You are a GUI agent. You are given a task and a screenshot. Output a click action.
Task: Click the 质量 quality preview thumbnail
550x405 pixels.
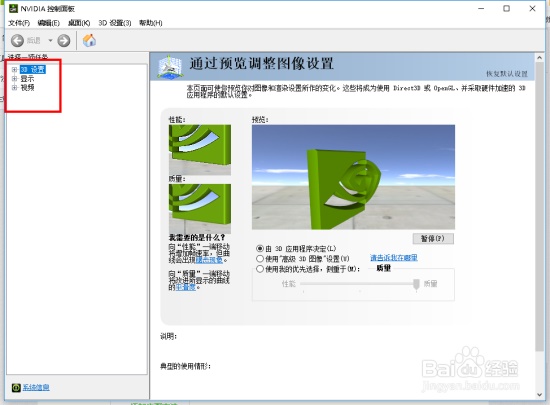(200, 209)
